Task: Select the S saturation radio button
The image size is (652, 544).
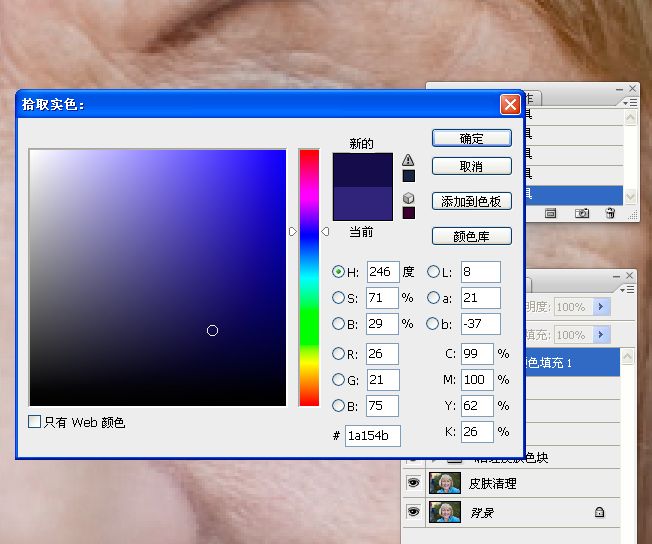Action: click(x=338, y=298)
